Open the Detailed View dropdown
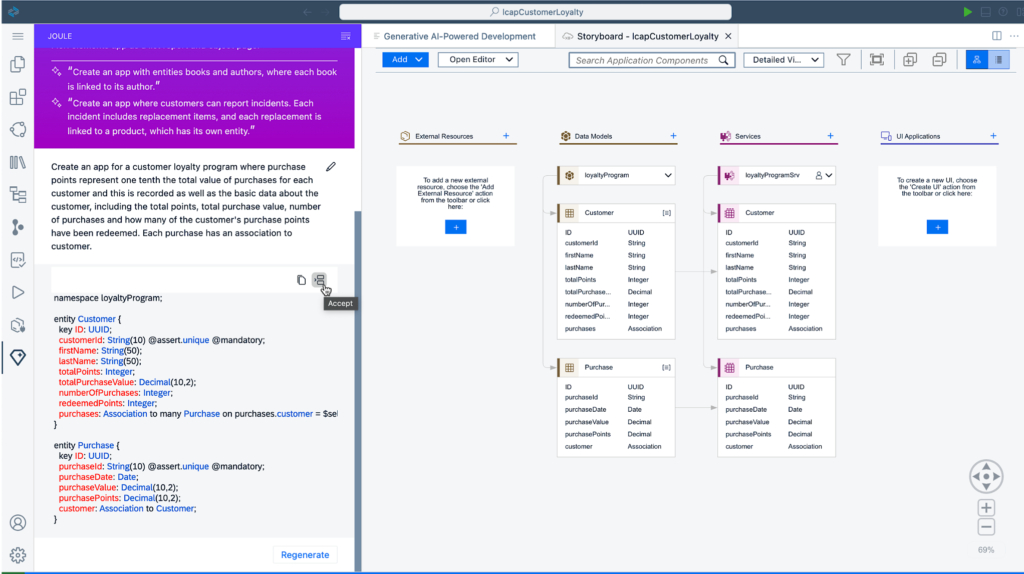This screenshot has width=1024, height=574. 783,60
